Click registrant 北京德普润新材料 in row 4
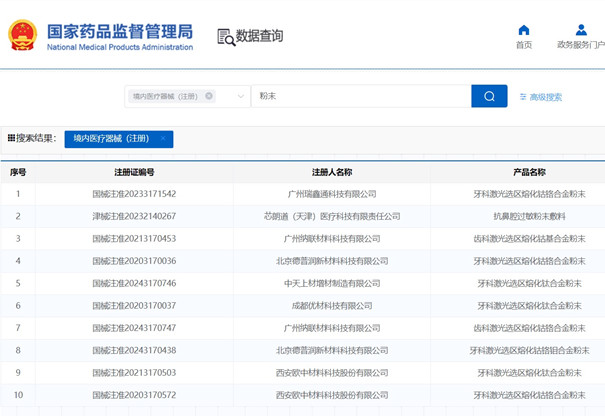Screen dimensions: 605x416 [x=332, y=261]
